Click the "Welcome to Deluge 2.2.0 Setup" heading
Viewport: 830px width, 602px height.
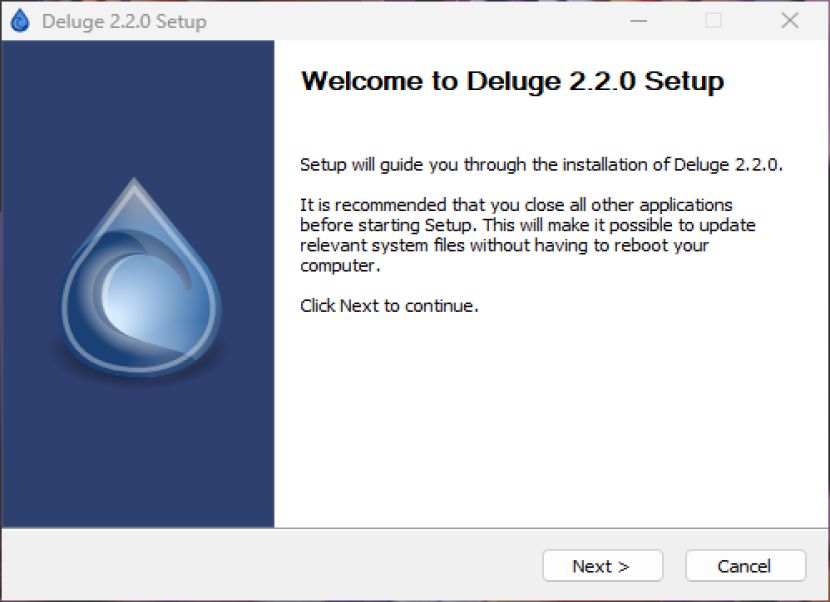[x=512, y=82]
